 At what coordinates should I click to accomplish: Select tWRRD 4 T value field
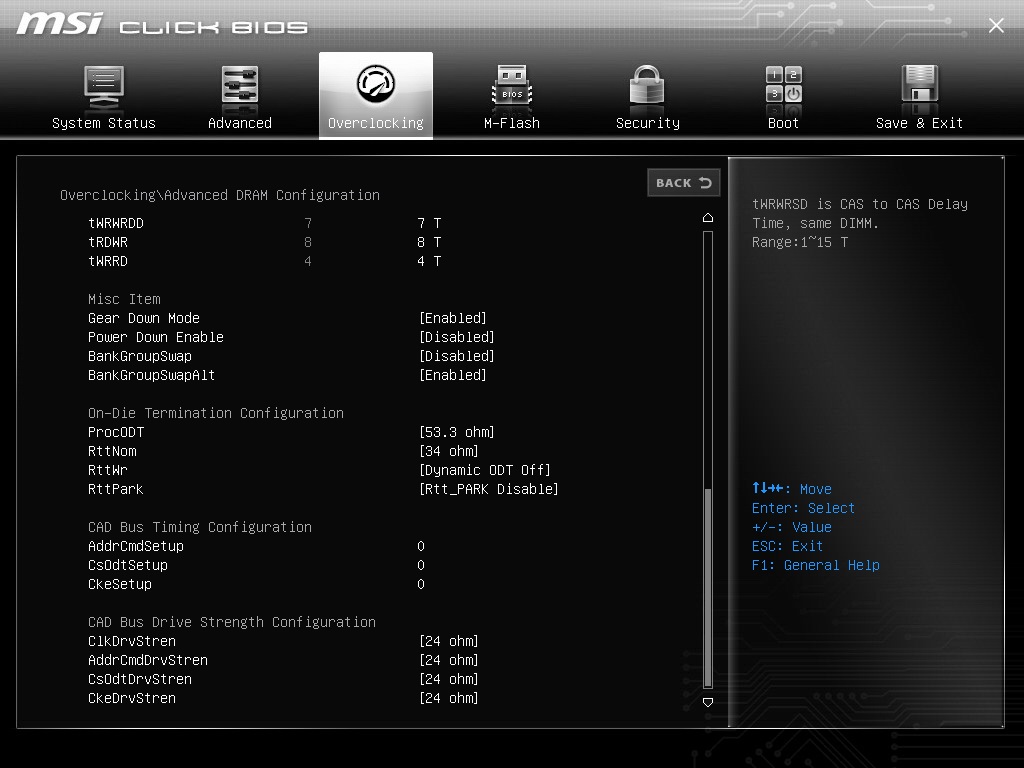[429, 261]
